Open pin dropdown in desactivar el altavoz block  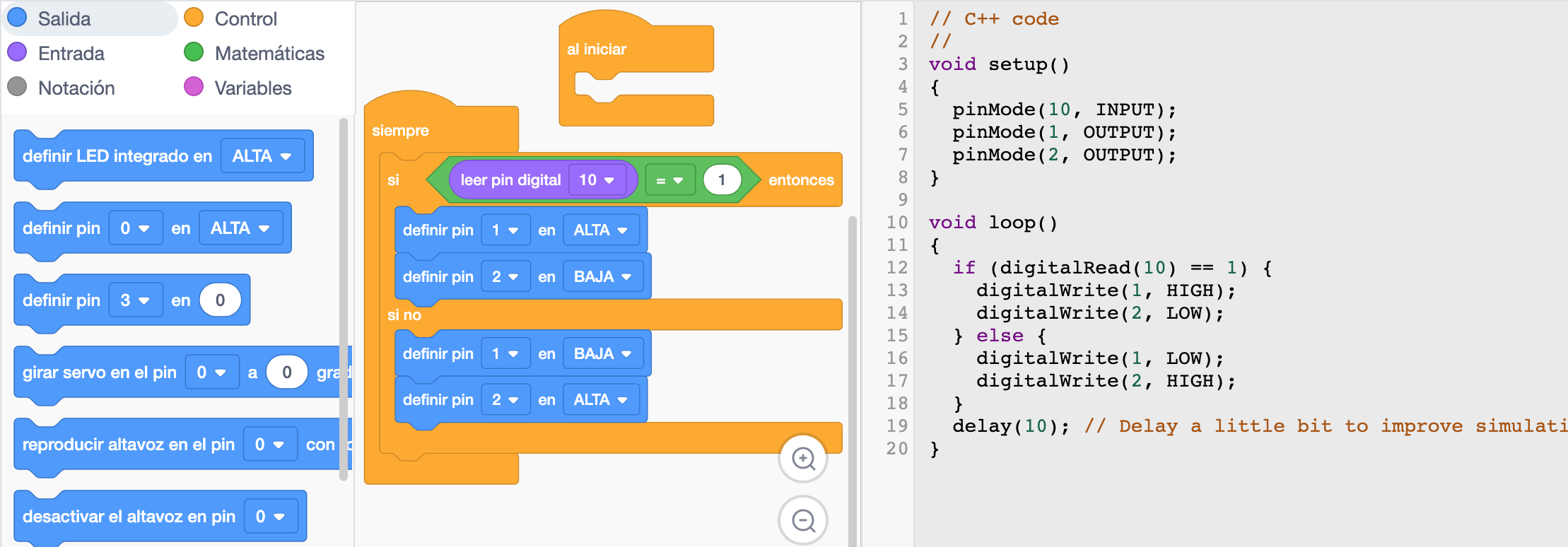click(x=270, y=517)
